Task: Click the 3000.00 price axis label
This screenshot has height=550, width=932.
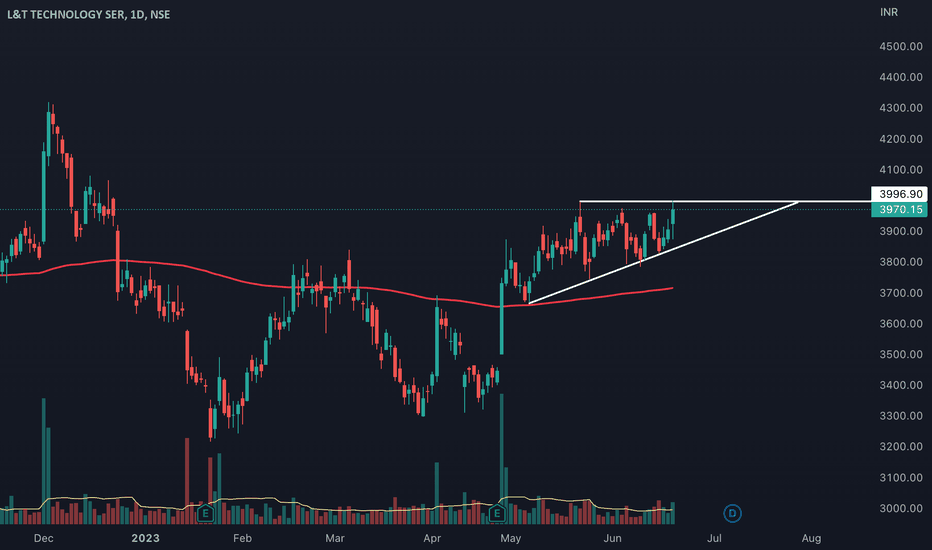Action: tap(901, 508)
